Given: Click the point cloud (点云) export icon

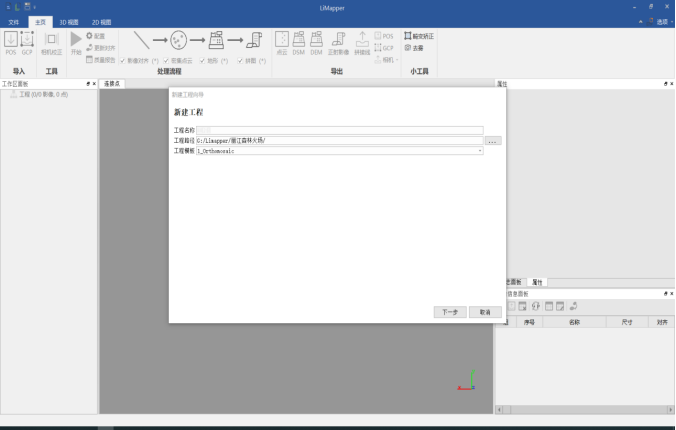Looking at the screenshot, I should point(282,41).
